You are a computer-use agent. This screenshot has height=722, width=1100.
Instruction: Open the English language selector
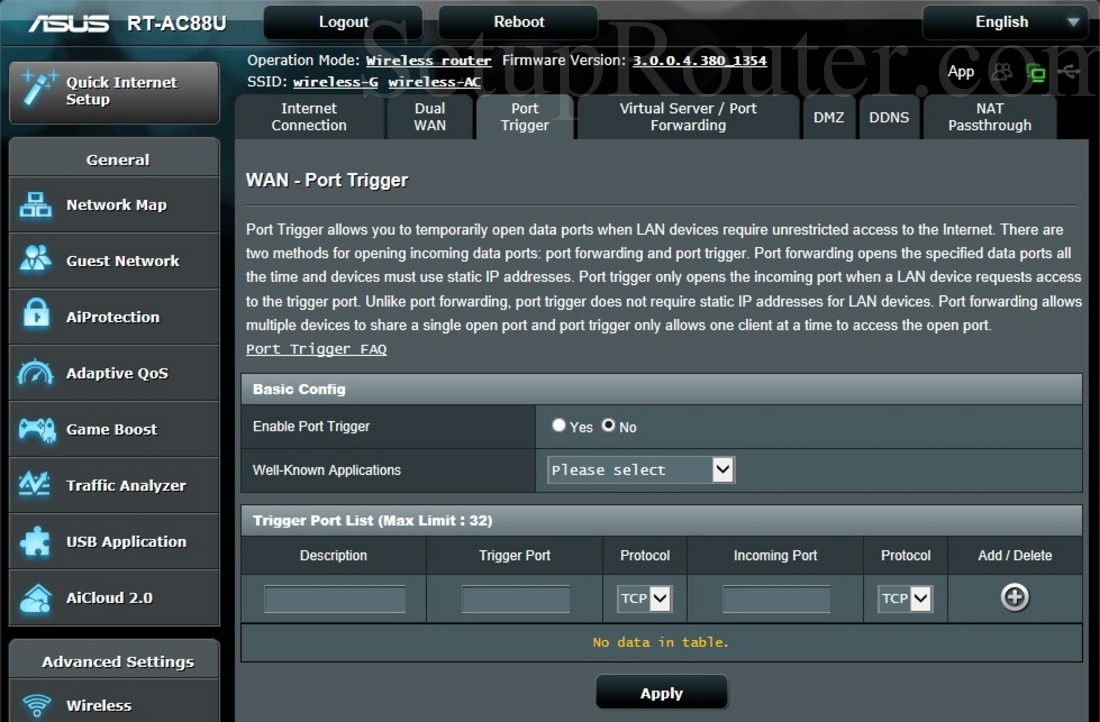(1004, 21)
